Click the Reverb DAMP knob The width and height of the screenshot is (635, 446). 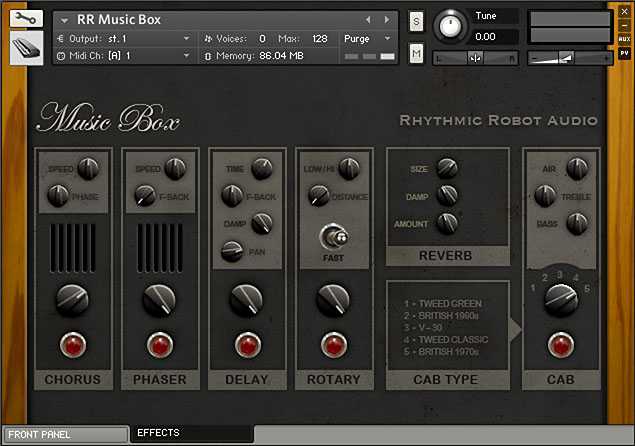point(447,196)
